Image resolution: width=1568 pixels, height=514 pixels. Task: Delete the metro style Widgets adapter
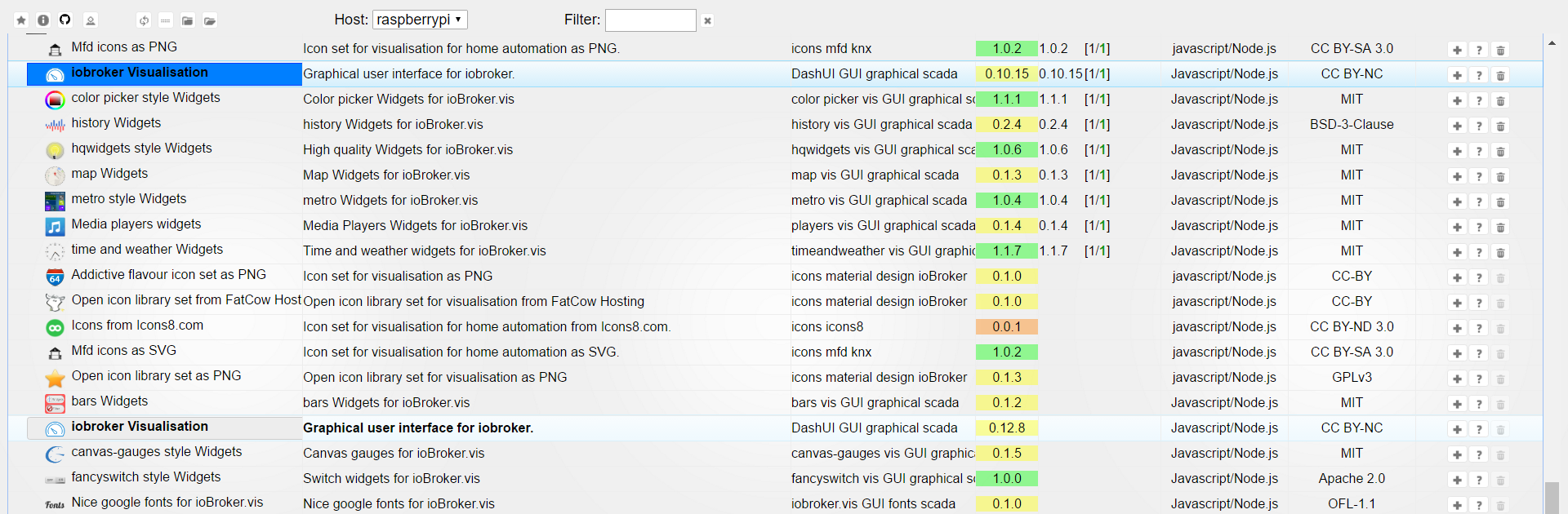1500,202
